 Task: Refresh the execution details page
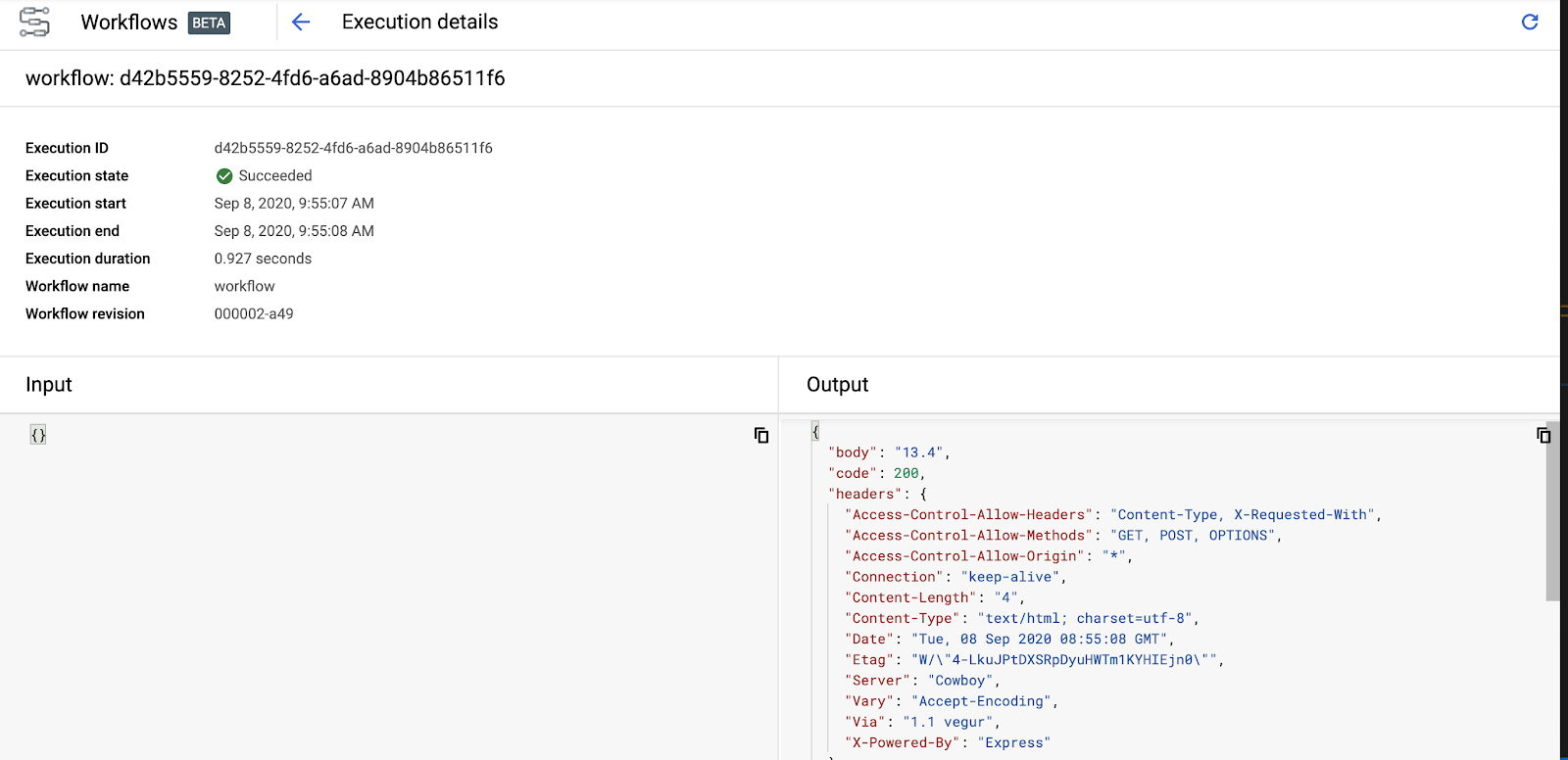[x=1529, y=22]
